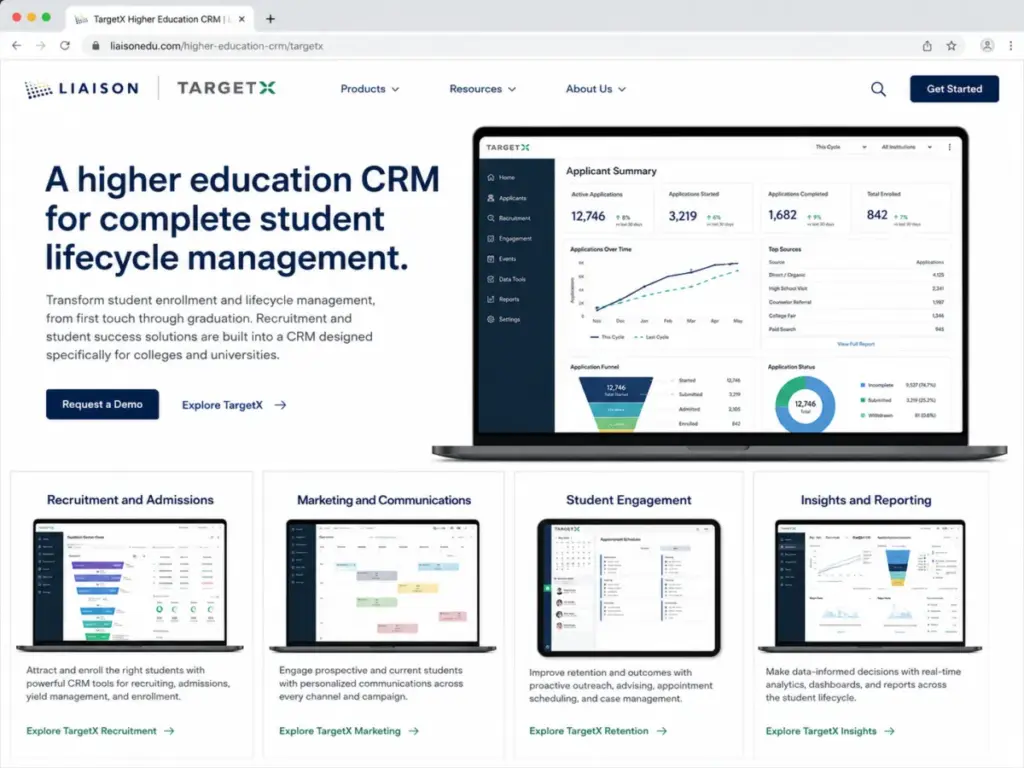Expand the About Us menu
The image size is (1024, 768).
point(596,89)
